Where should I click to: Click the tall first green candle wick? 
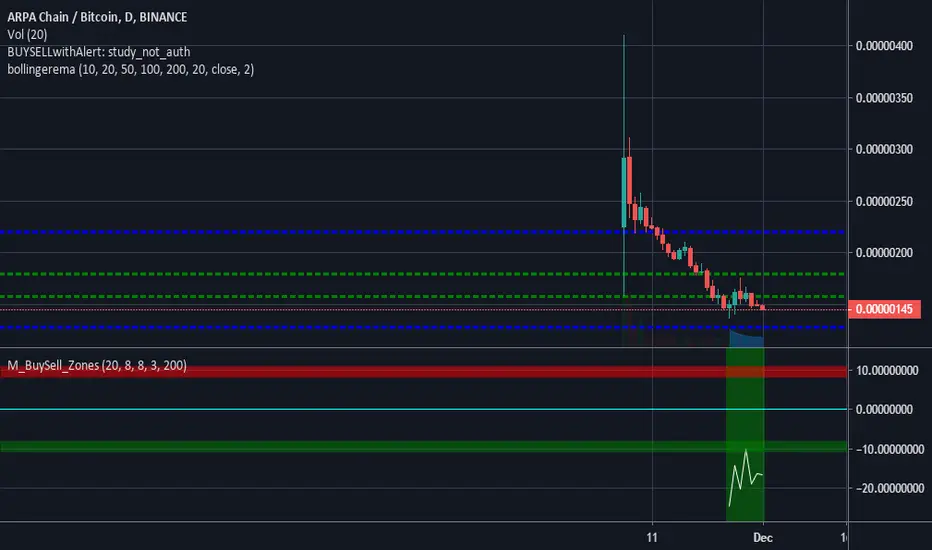(x=624, y=95)
